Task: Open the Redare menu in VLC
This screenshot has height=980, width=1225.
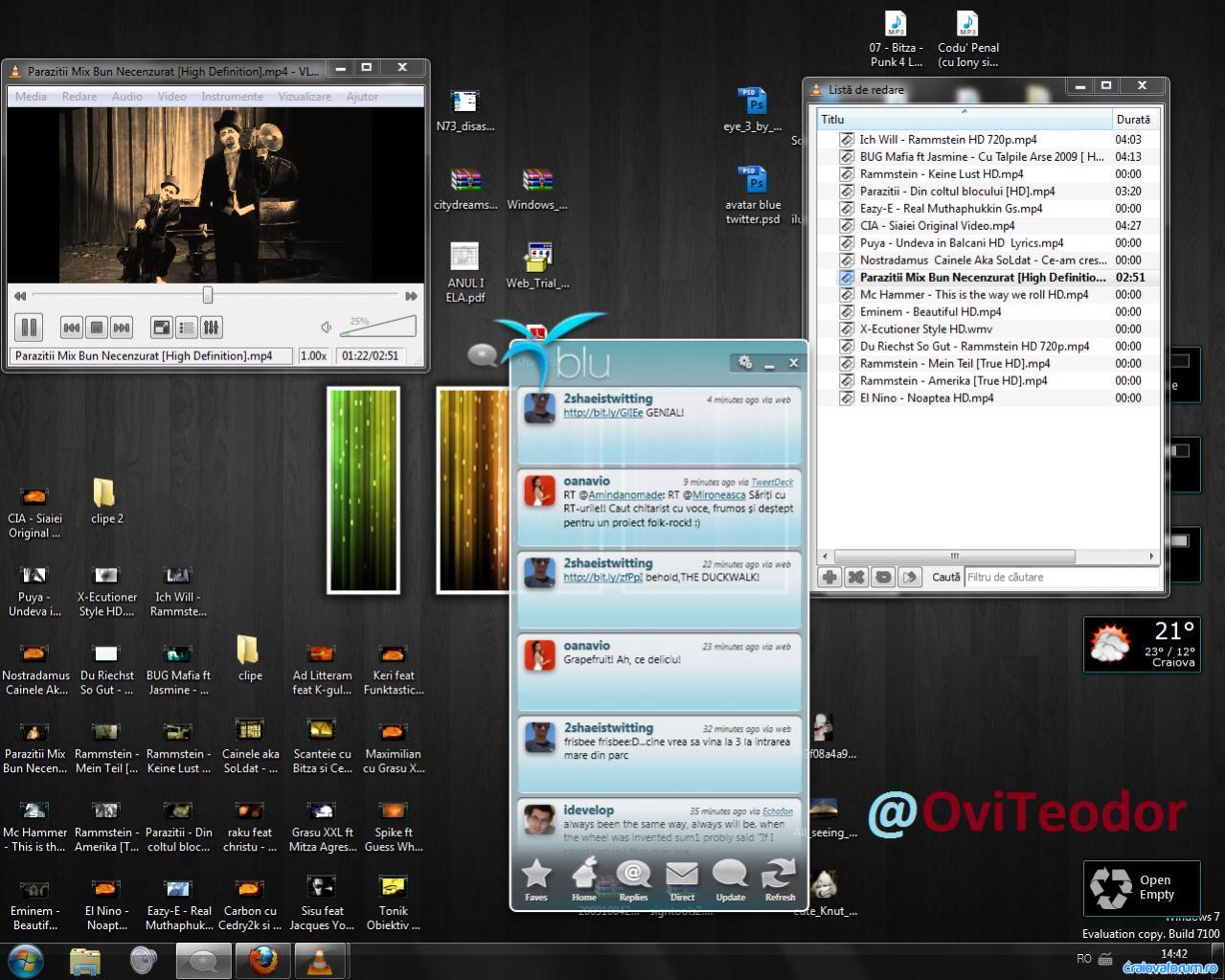Action: click(79, 97)
